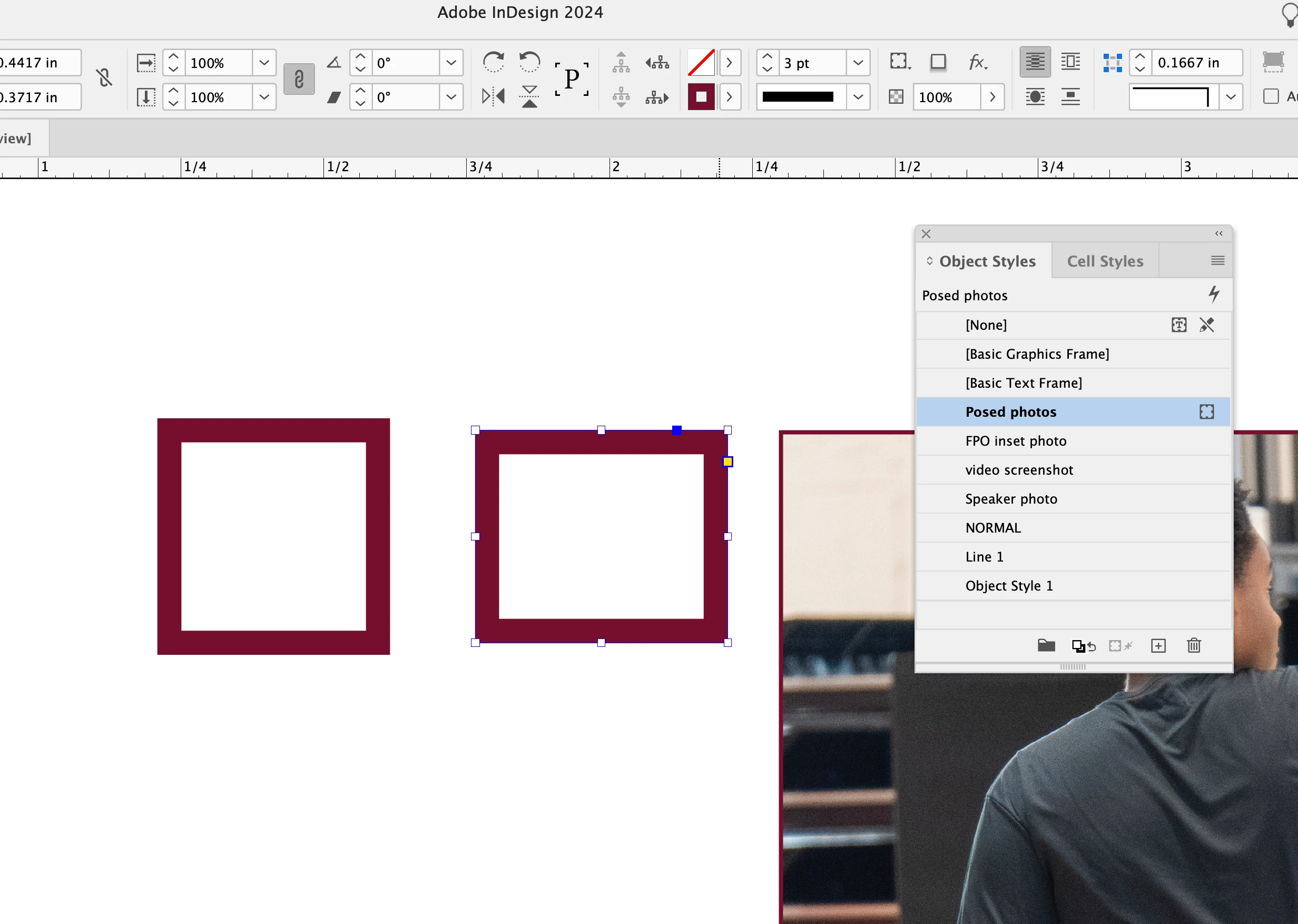1298x924 pixels.
Task: Toggle constrain width and height link
Action: (x=104, y=78)
